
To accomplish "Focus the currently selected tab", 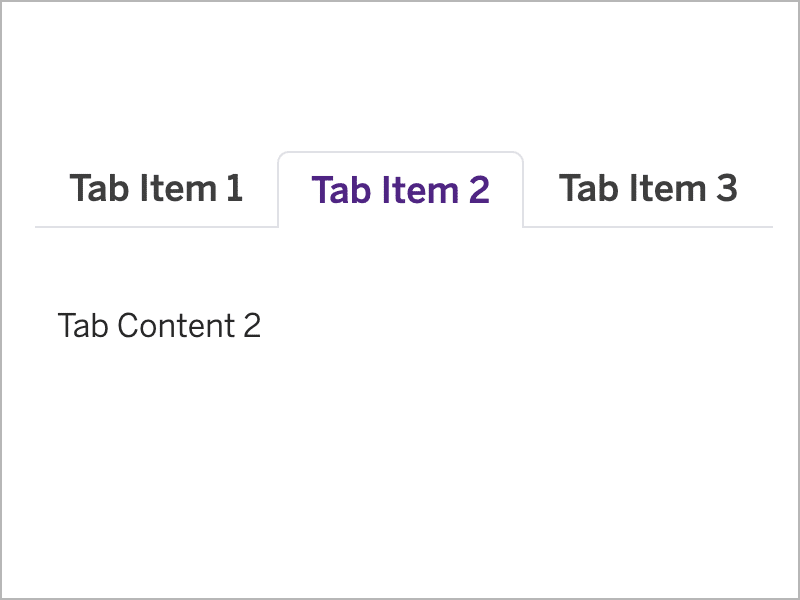I will (x=400, y=189).
